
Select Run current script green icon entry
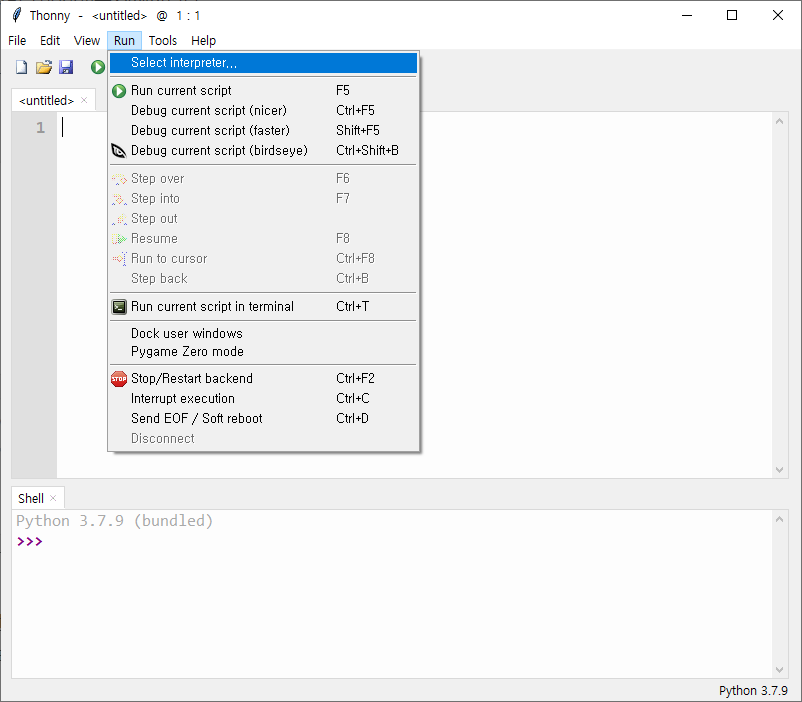[263, 91]
